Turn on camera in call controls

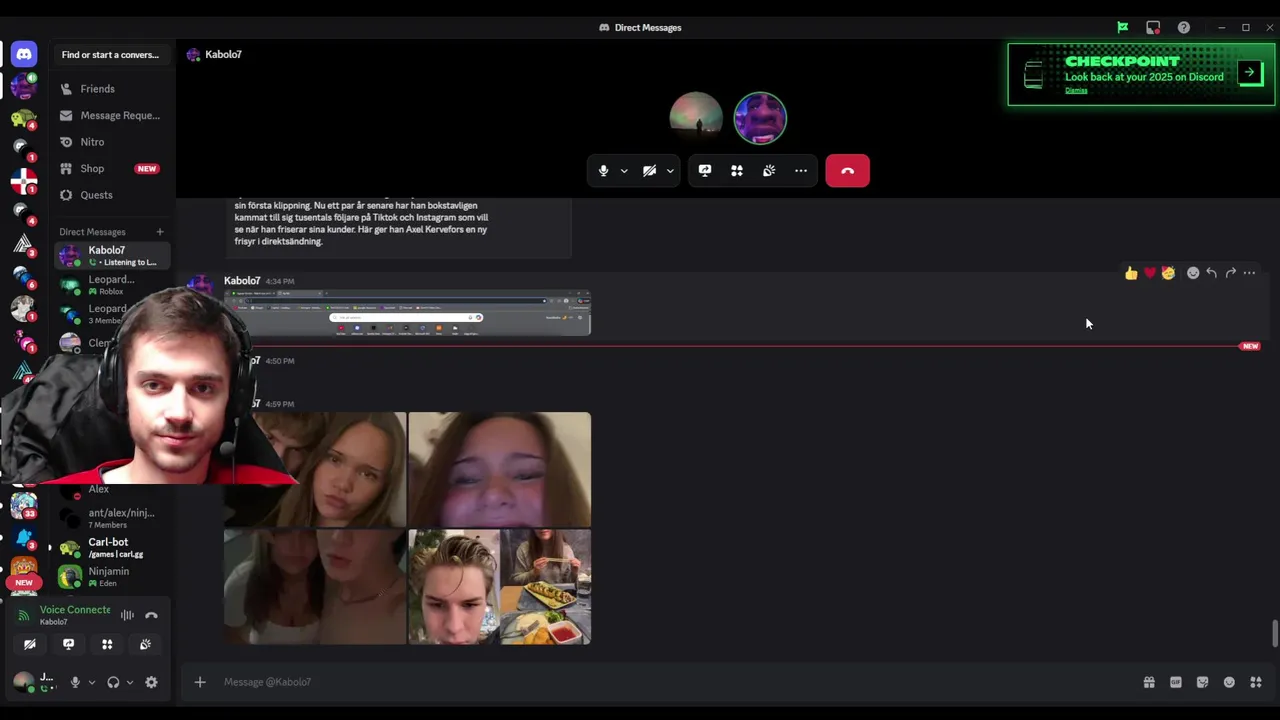coord(649,171)
